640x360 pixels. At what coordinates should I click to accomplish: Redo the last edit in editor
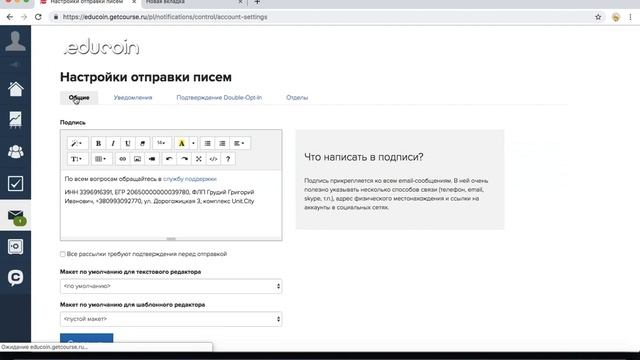tap(184, 159)
